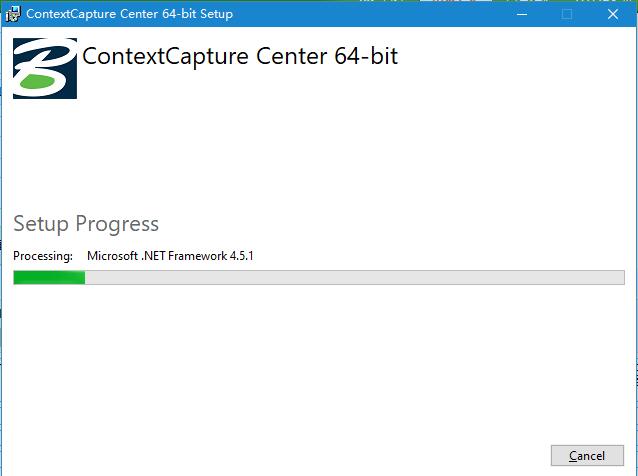
Task: Click the green oval inside the Bentley logo
Action: pos(37,81)
